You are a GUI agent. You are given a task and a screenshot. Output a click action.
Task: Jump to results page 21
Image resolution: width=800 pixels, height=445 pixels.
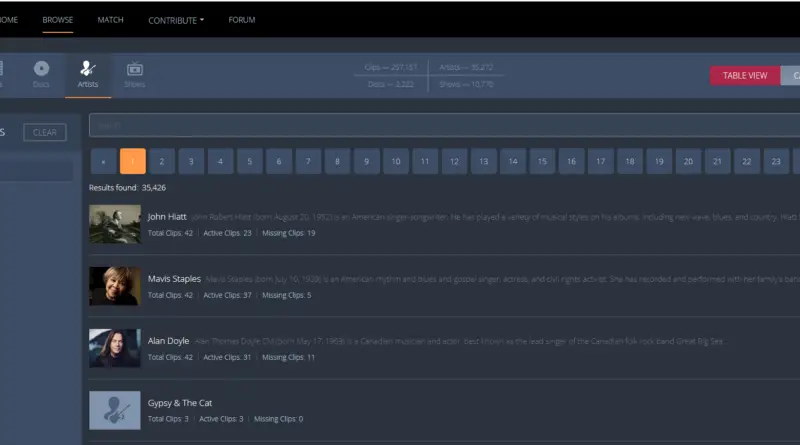point(717,161)
